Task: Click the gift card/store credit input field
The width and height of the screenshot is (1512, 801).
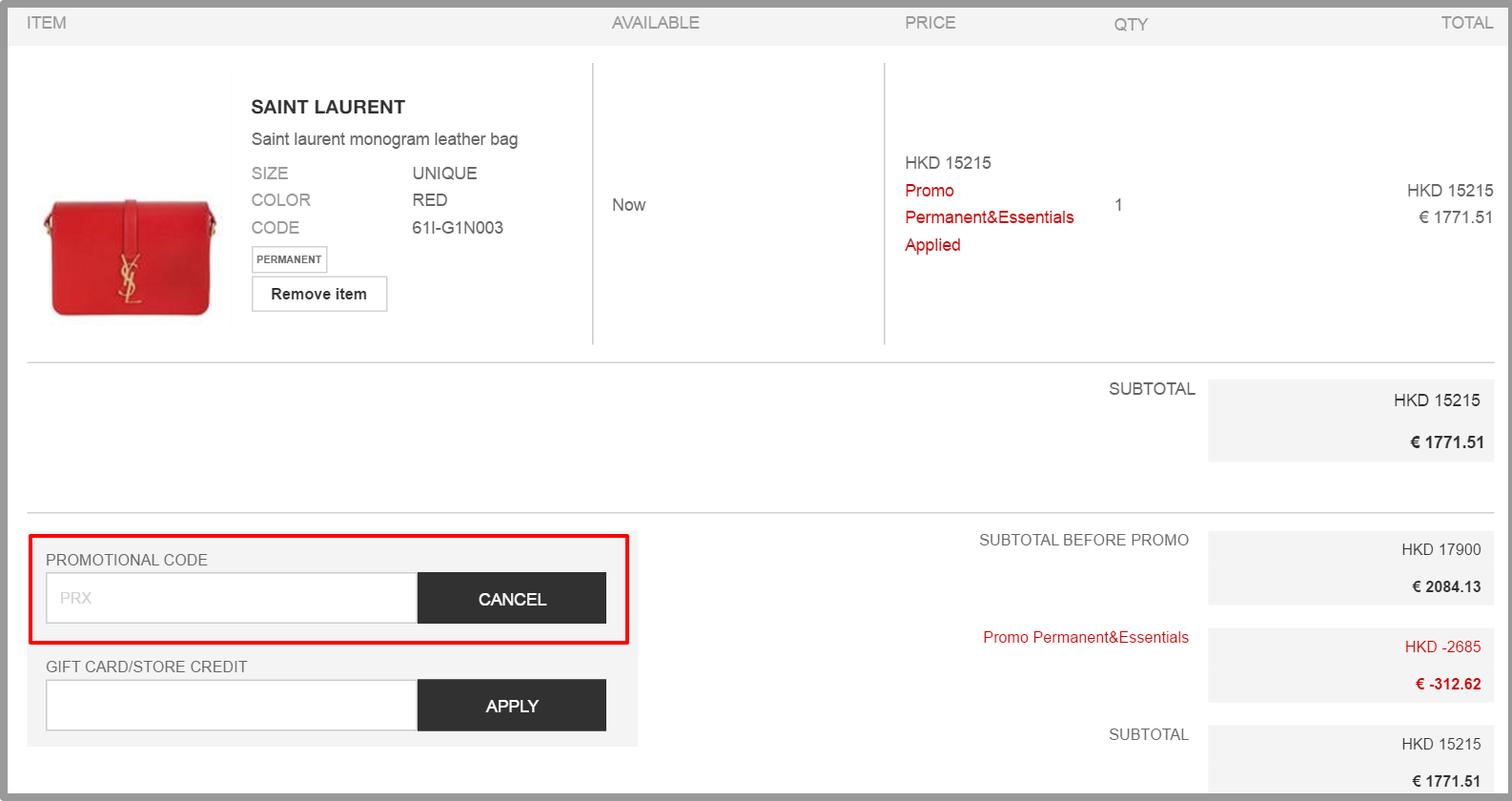Action: click(232, 705)
